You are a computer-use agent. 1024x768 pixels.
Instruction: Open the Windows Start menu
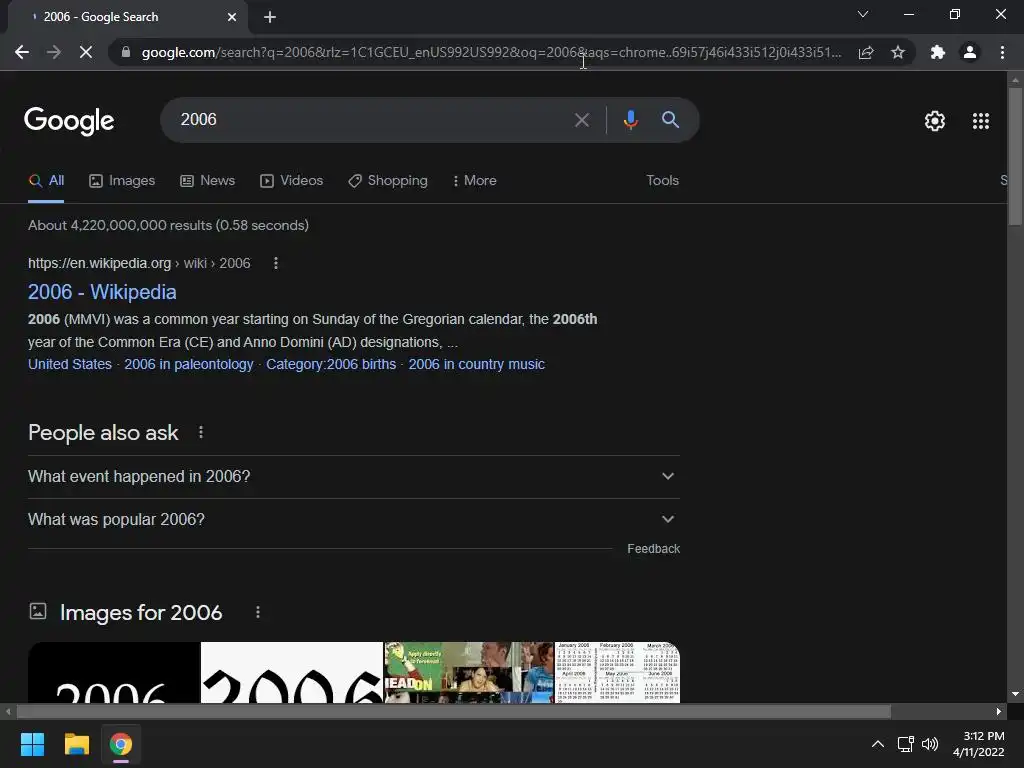coord(32,744)
